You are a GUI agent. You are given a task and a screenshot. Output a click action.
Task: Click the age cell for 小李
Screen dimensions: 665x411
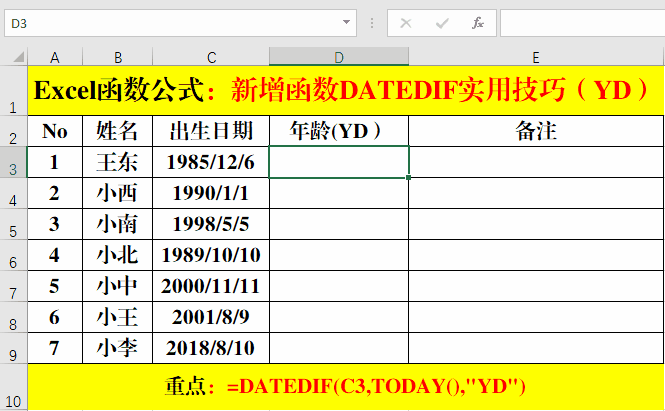[x=339, y=348]
